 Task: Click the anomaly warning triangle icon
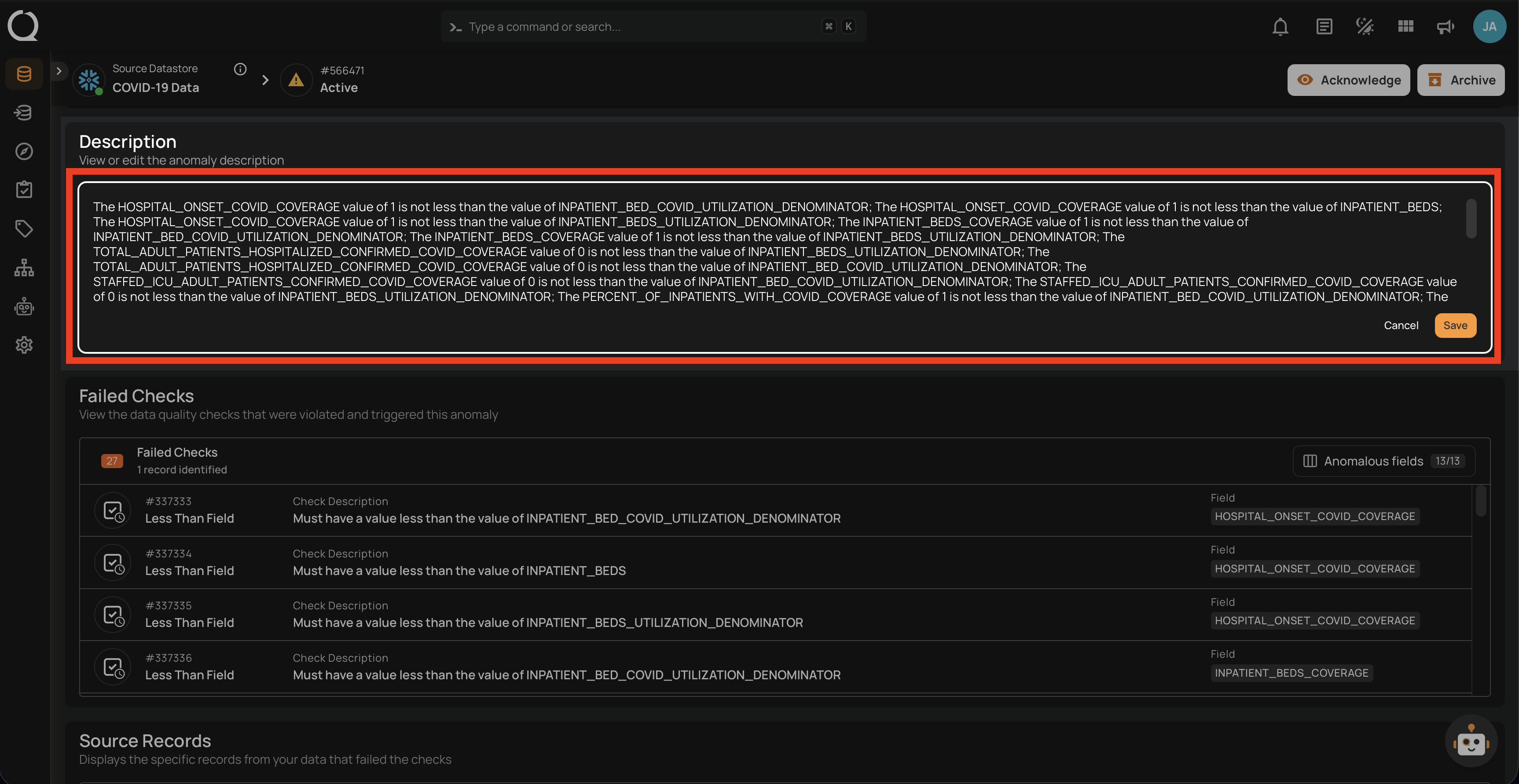click(296, 80)
